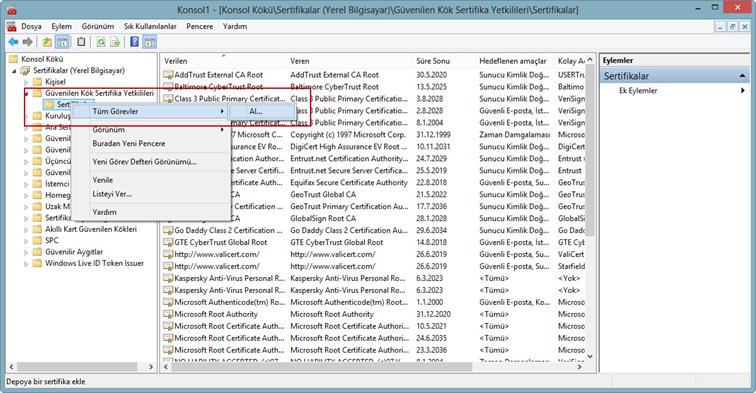Choose Tüm Görevler in the context menu
756x393 pixels.
pos(150,111)
